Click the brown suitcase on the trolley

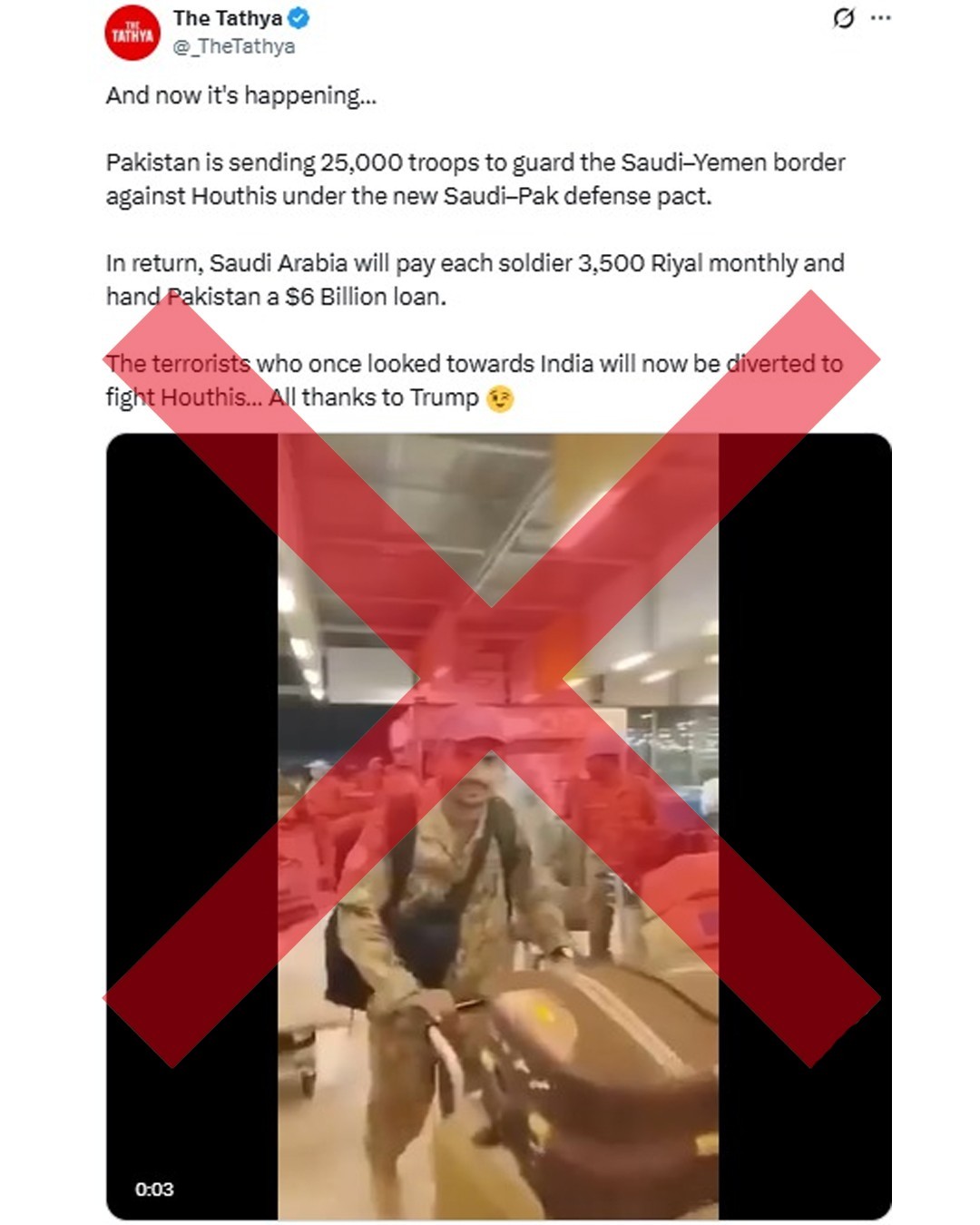599,1071
